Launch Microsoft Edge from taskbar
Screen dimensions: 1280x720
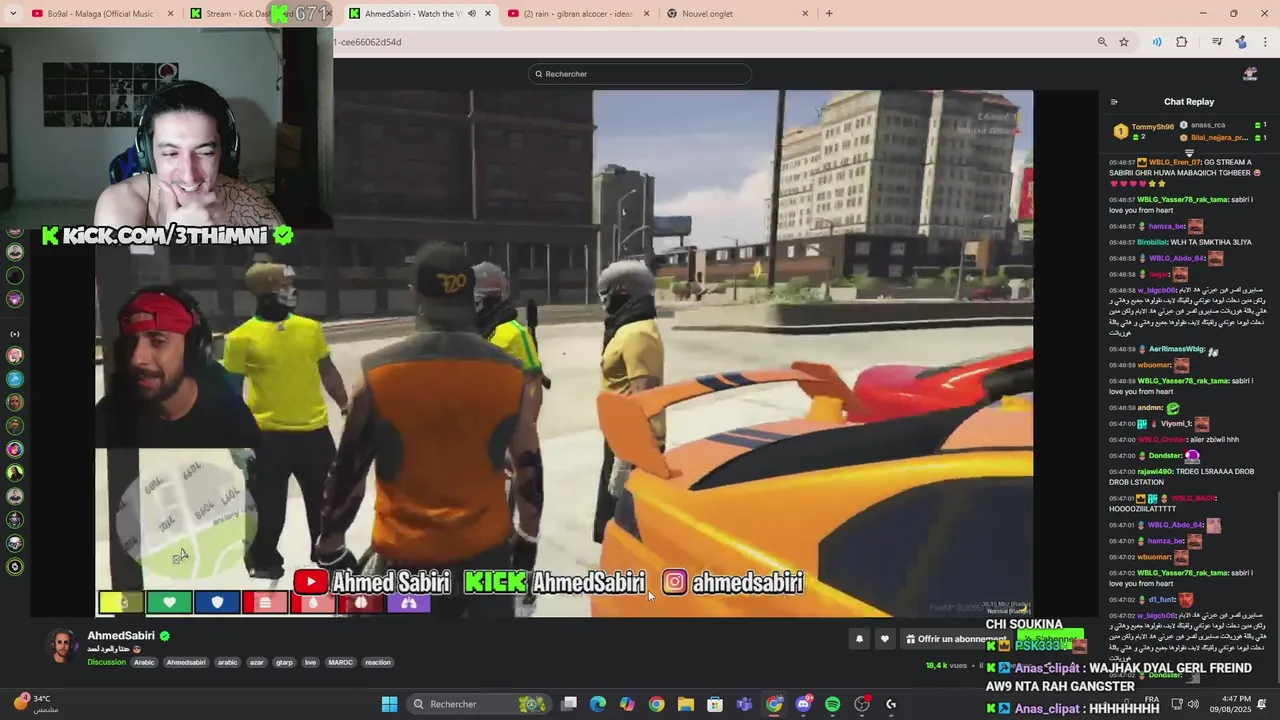(x=598, y=704)
